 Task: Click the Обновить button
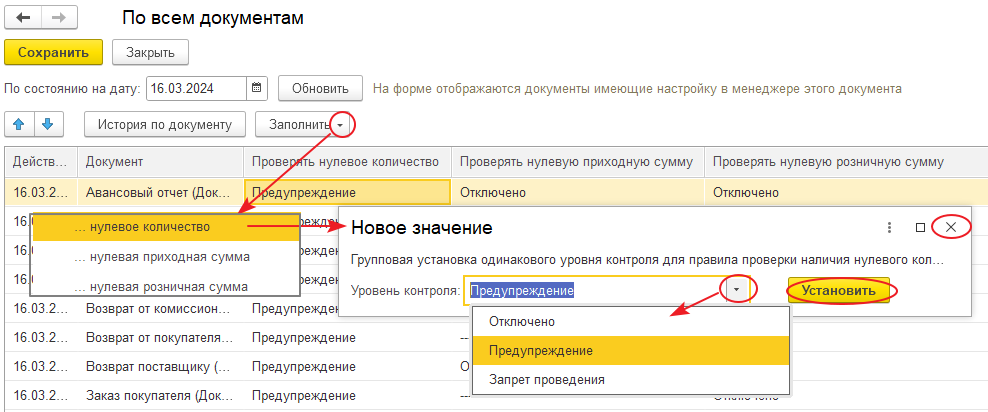point(319,88)
